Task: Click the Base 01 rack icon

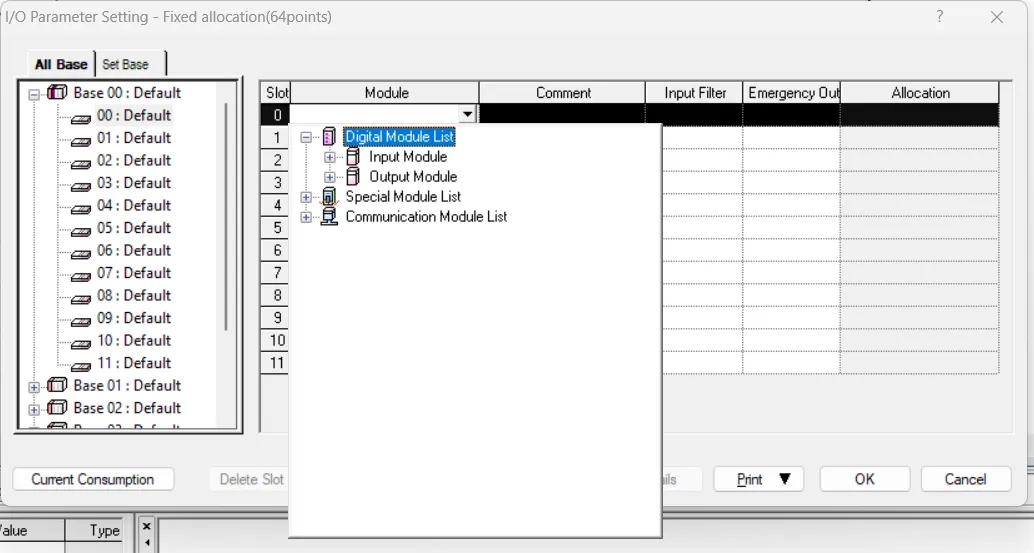Action: [57, 386]
